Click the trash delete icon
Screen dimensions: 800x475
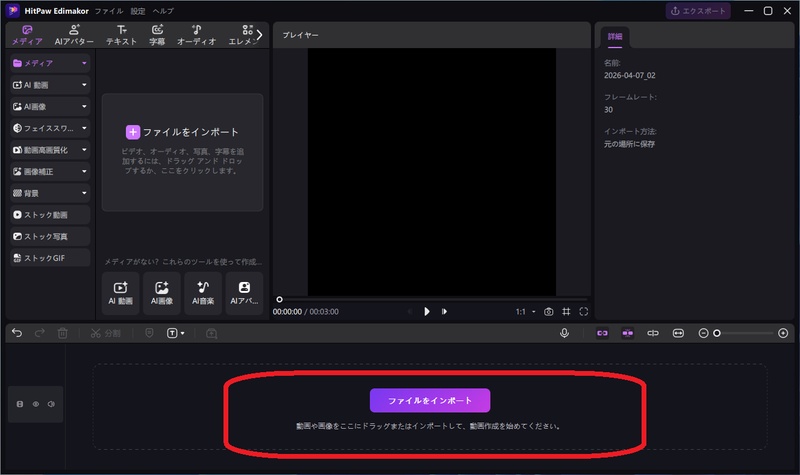pos(62,333)
